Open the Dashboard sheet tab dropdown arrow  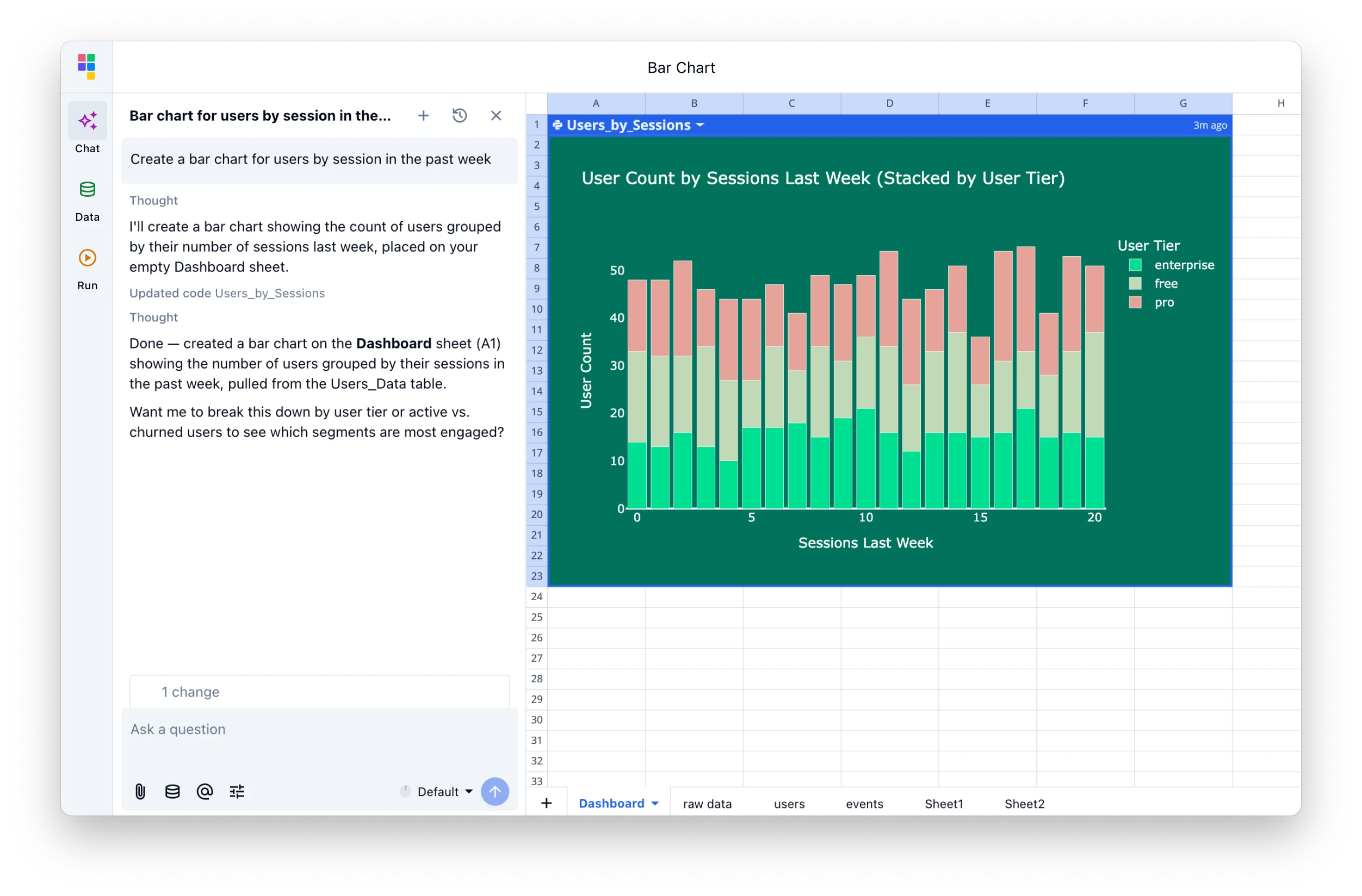pos(655,804)
